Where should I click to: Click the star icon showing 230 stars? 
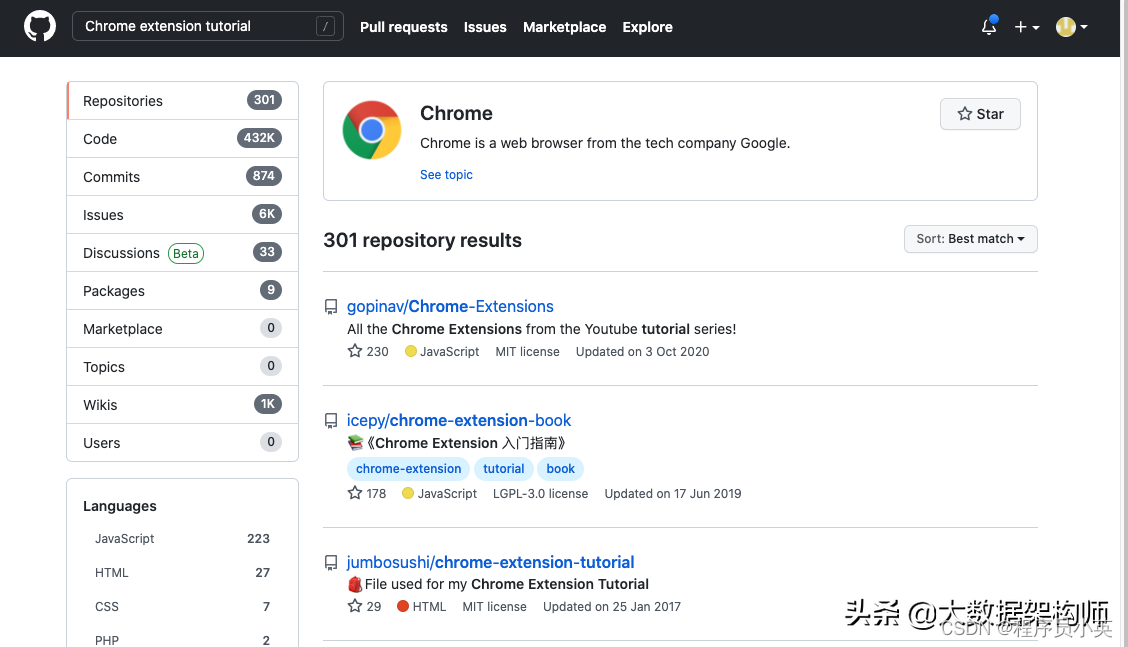(355, 351)
